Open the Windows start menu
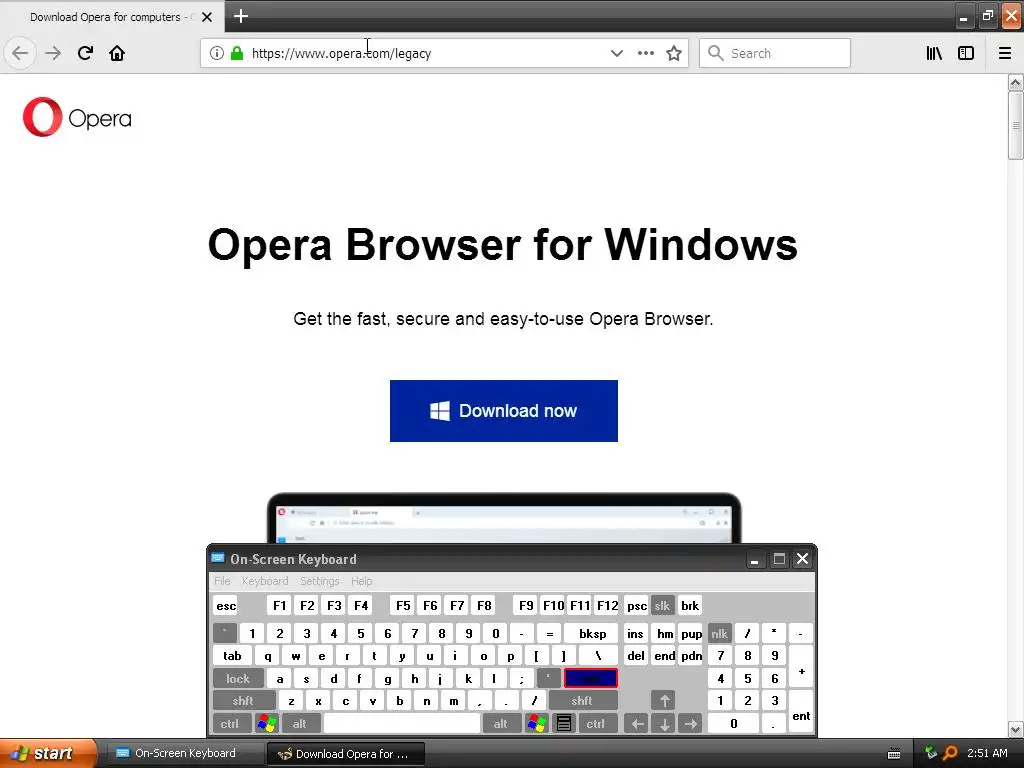 [x=47, y=753]
